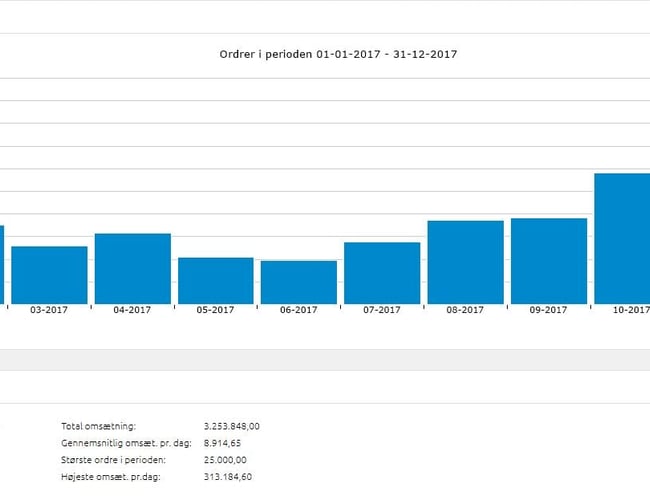Click axis label '07-2017'

pyautogui.click(x=382, y=310)
